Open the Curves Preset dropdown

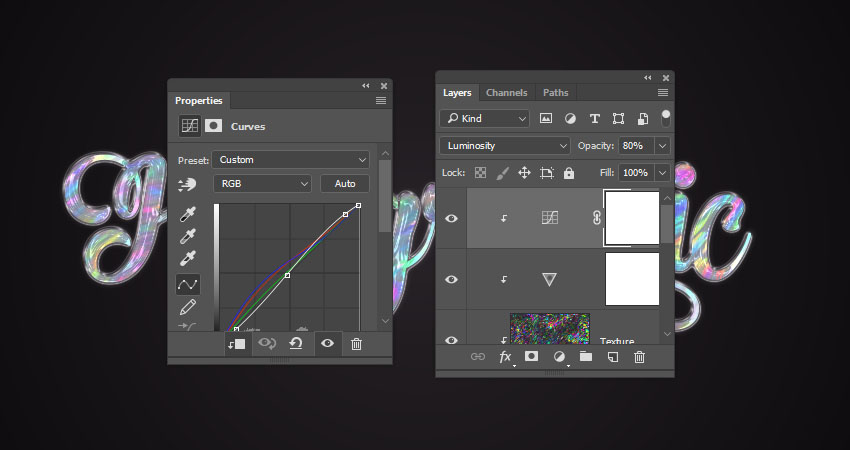pyautogui.click(x=291, y=160)
